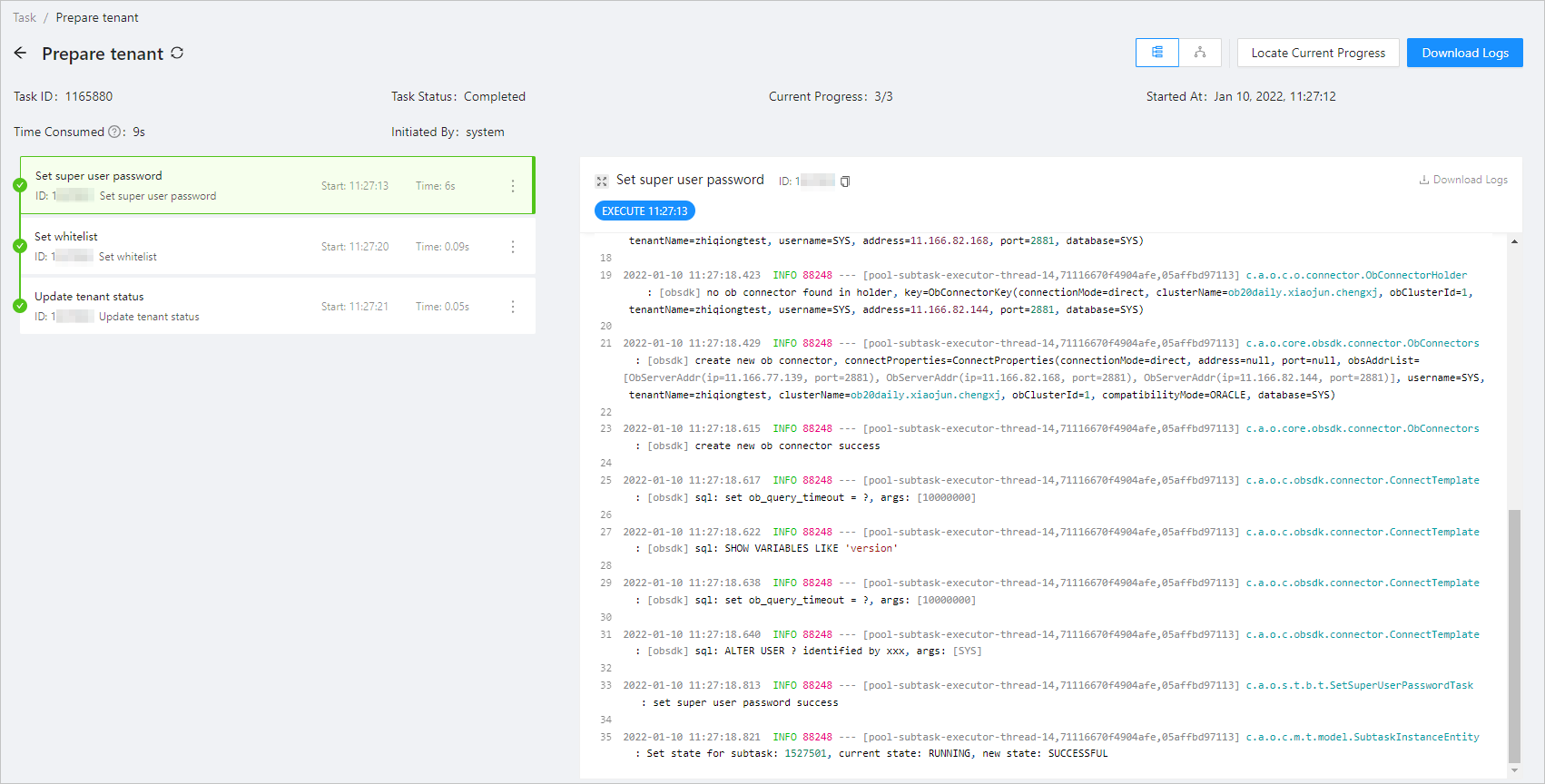Click the Time Consumed value 9s

click(x=139, y=132)
